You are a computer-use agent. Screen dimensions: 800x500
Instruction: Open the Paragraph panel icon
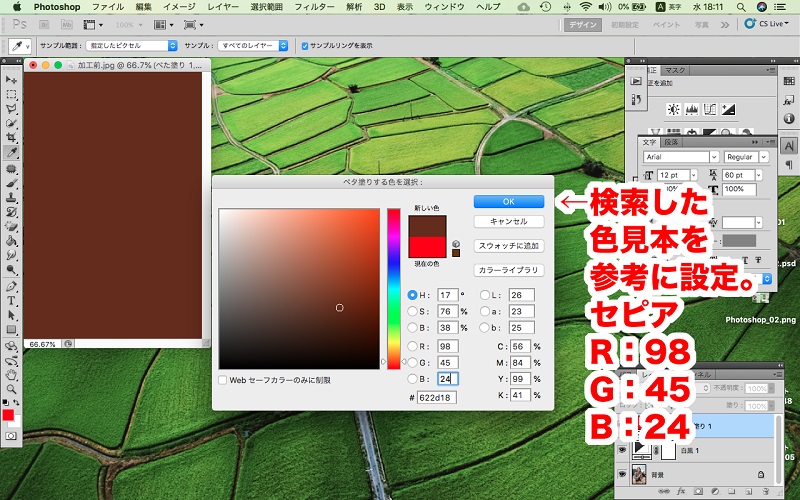(789, 164)
